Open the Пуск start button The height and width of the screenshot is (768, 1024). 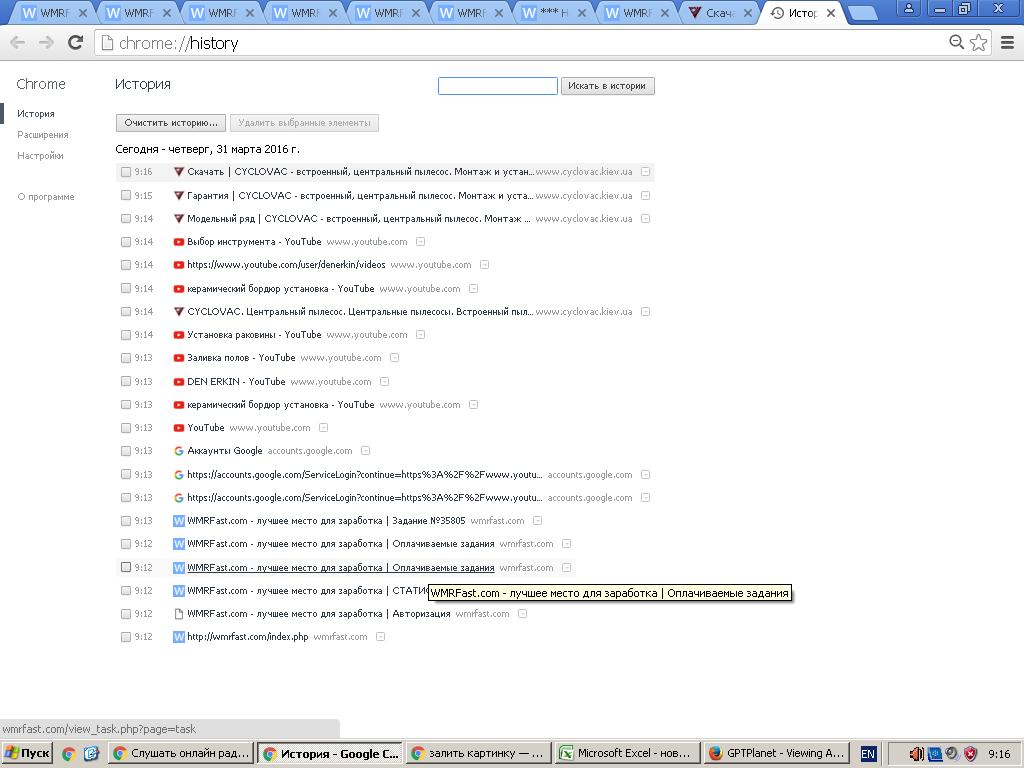(x=27, y=753)
